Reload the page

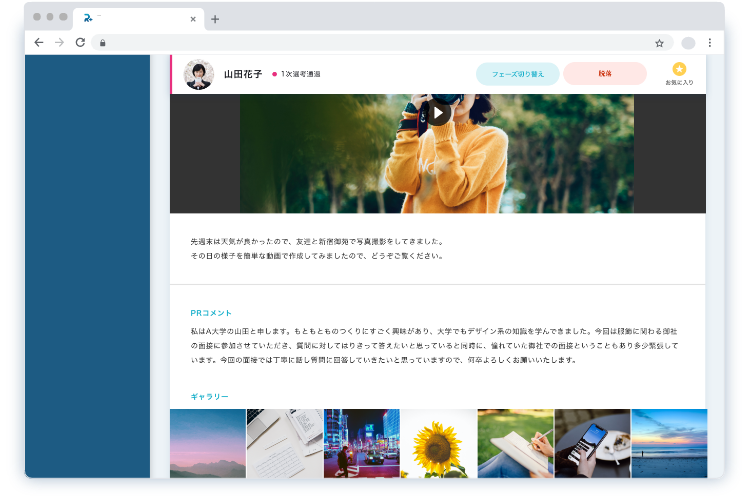[x=80, y=43]
